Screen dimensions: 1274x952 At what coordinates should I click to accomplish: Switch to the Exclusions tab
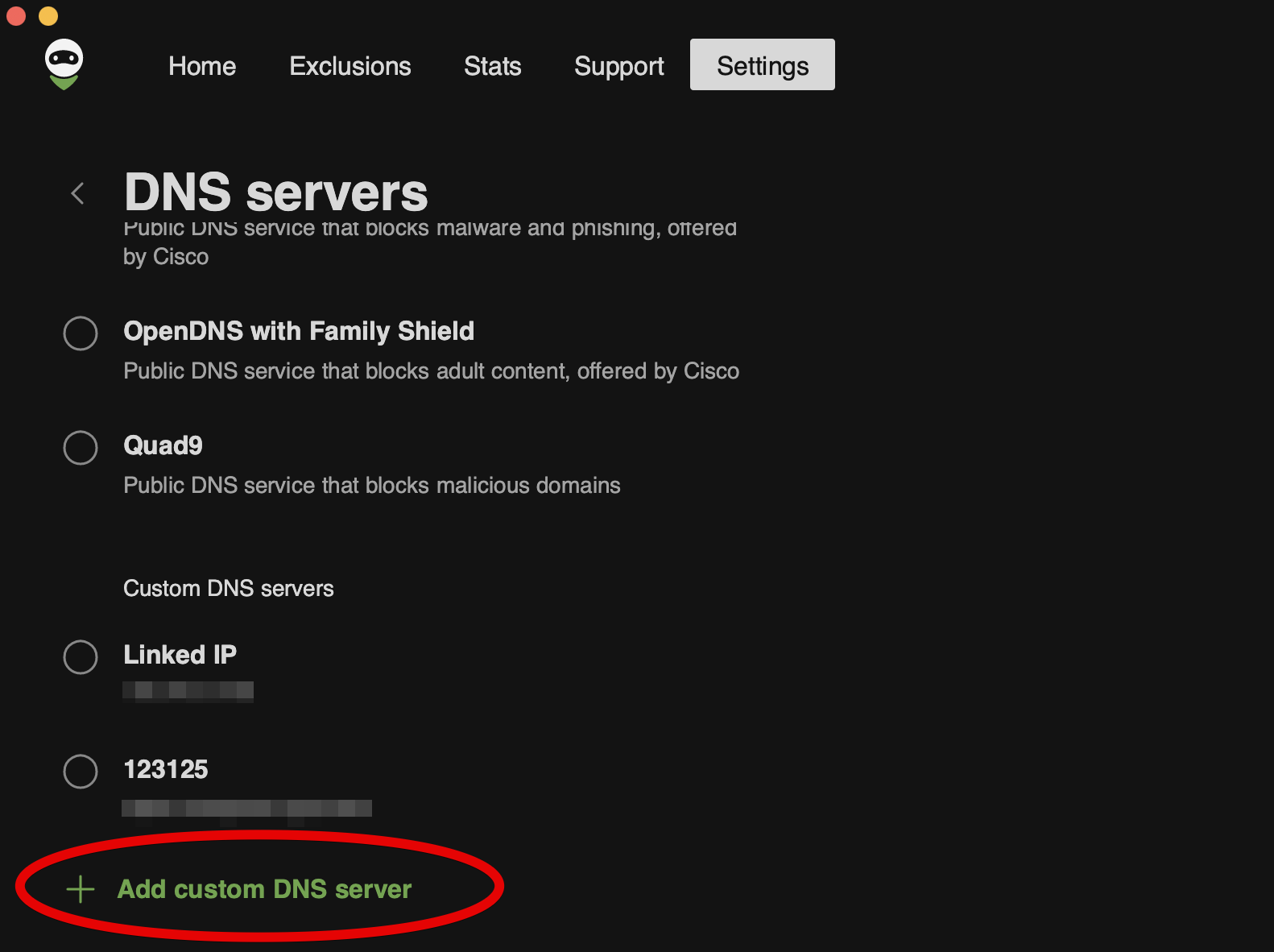click(x=350, y=65)
